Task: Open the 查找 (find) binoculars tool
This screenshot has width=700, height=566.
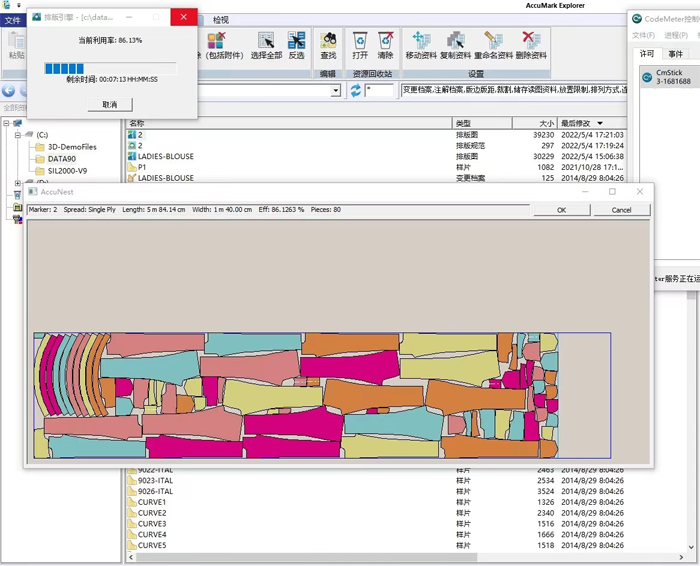Action: [328, 40]
